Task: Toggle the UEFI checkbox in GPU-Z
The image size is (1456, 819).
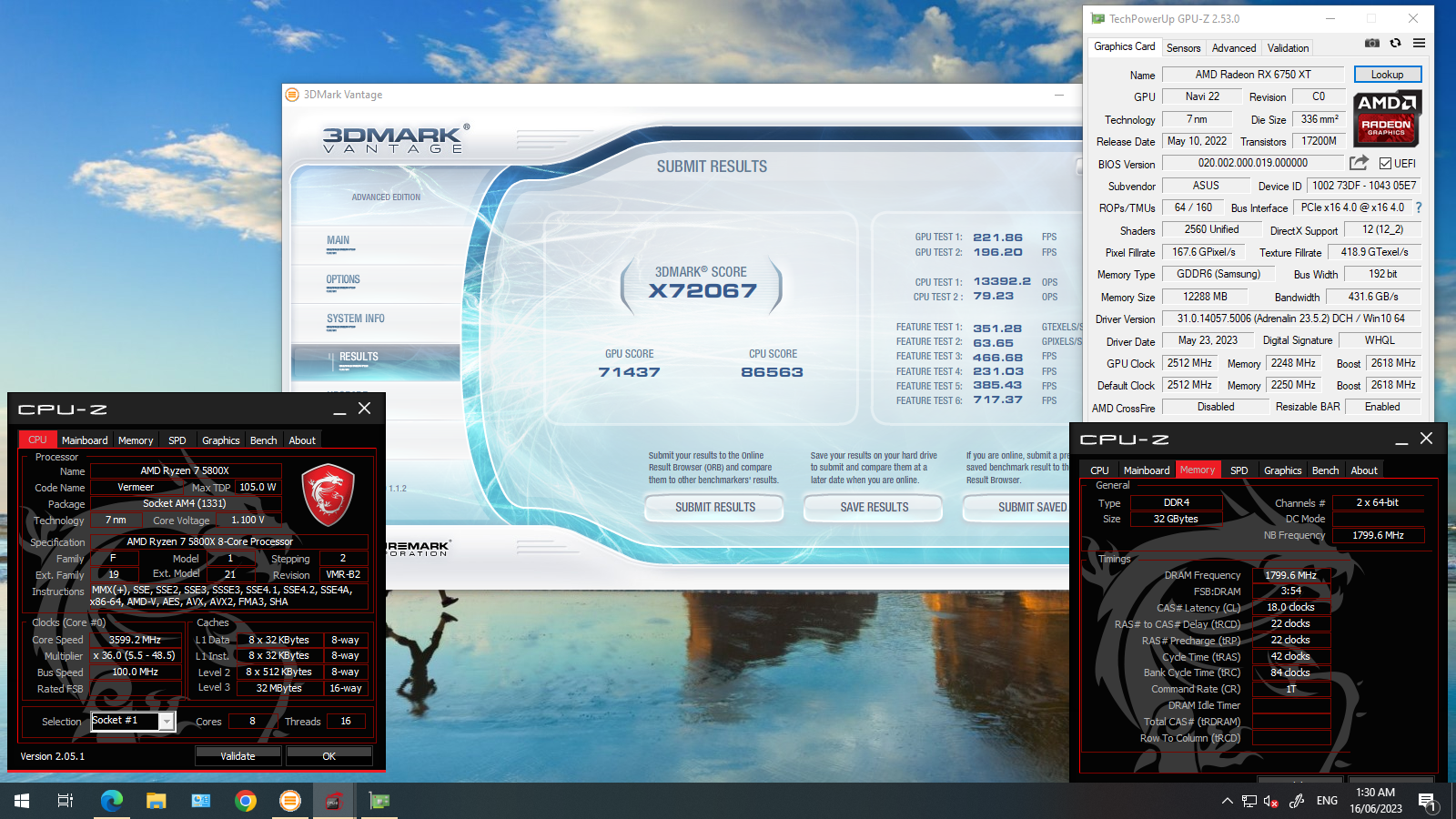Action: click(x=1385, y=163)
